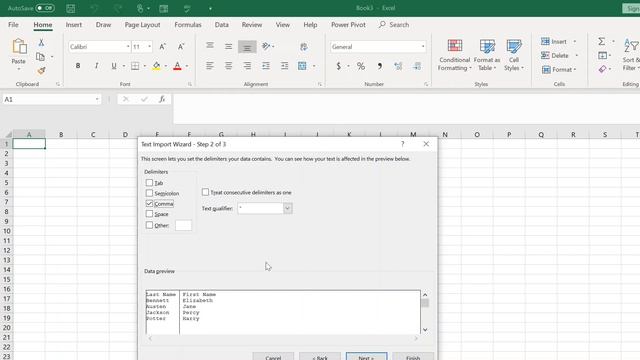Apply center horizontal alignment
The image size is (640, 360).
[x=228, y=66]
